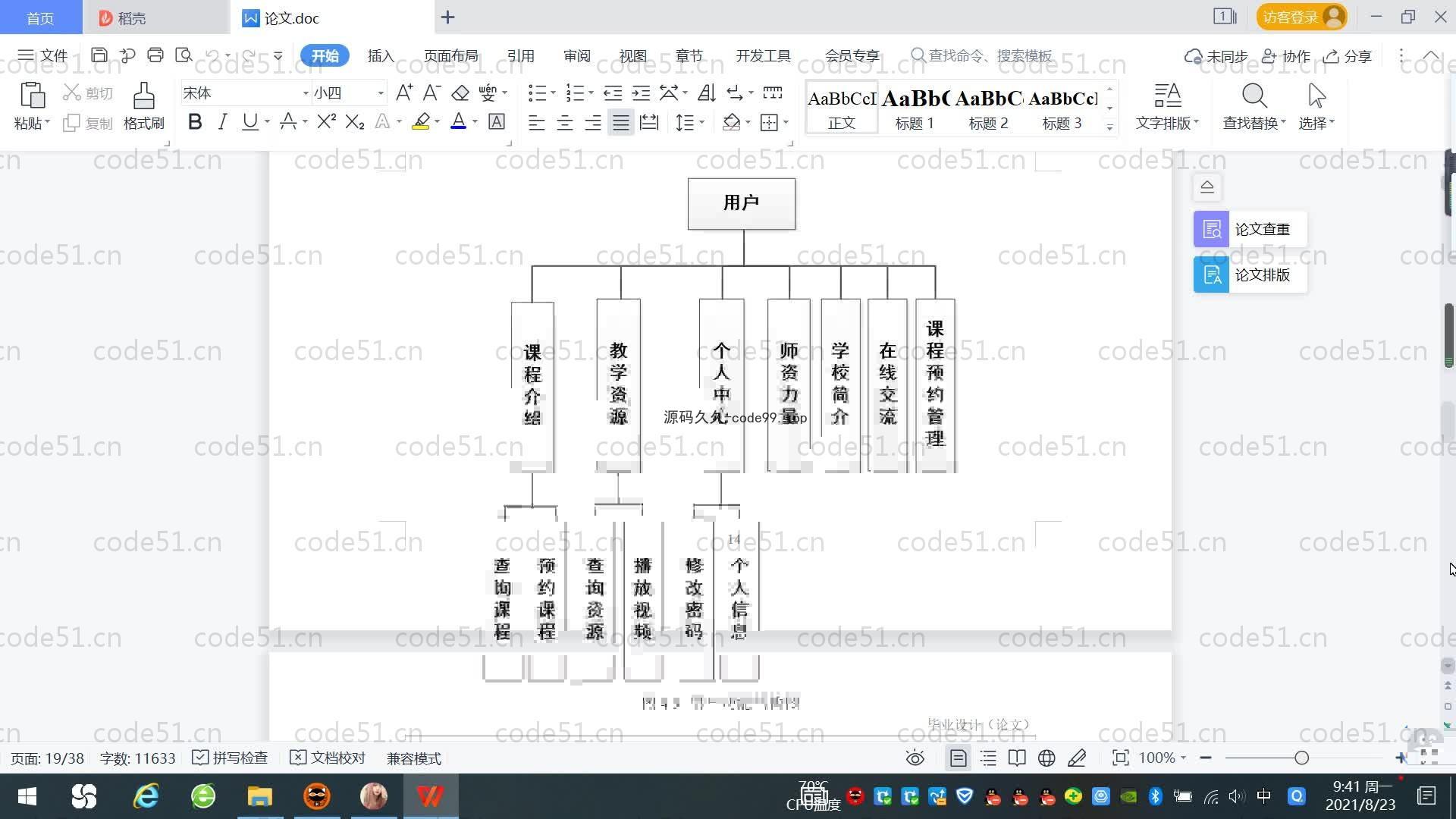Toggle align left
This screenshot has width=1456, height=819.
(x=536, y=122)
